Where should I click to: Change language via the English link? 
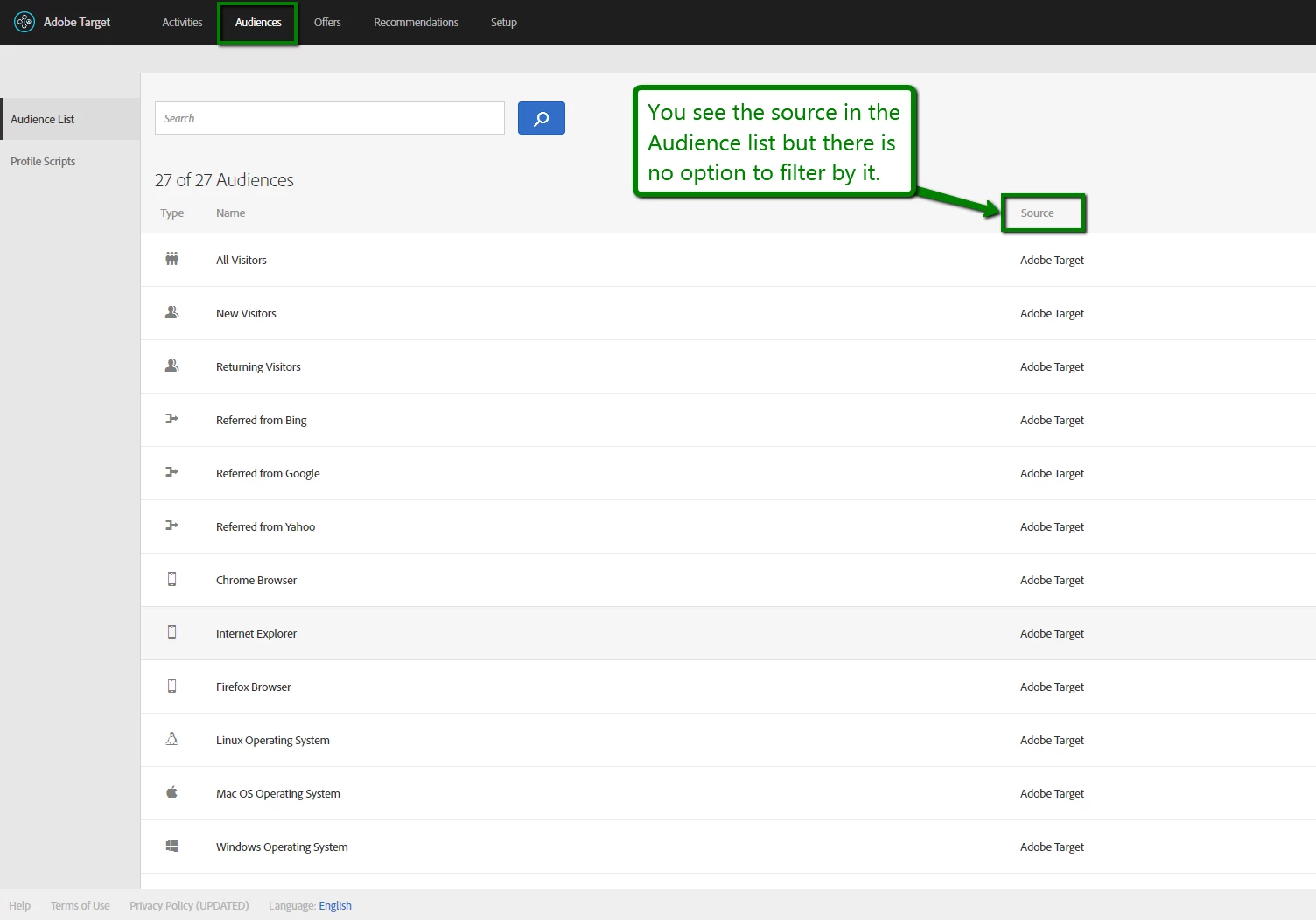[335, 905]
